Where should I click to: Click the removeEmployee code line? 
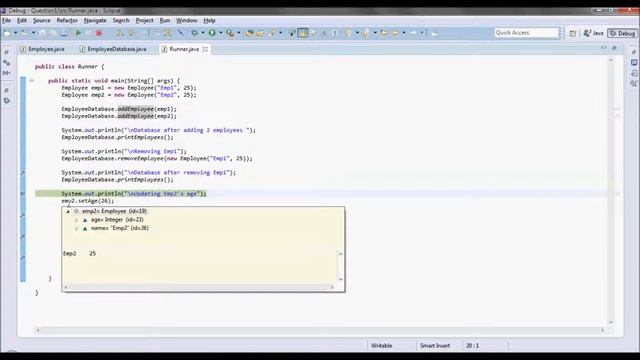(157, 158)
